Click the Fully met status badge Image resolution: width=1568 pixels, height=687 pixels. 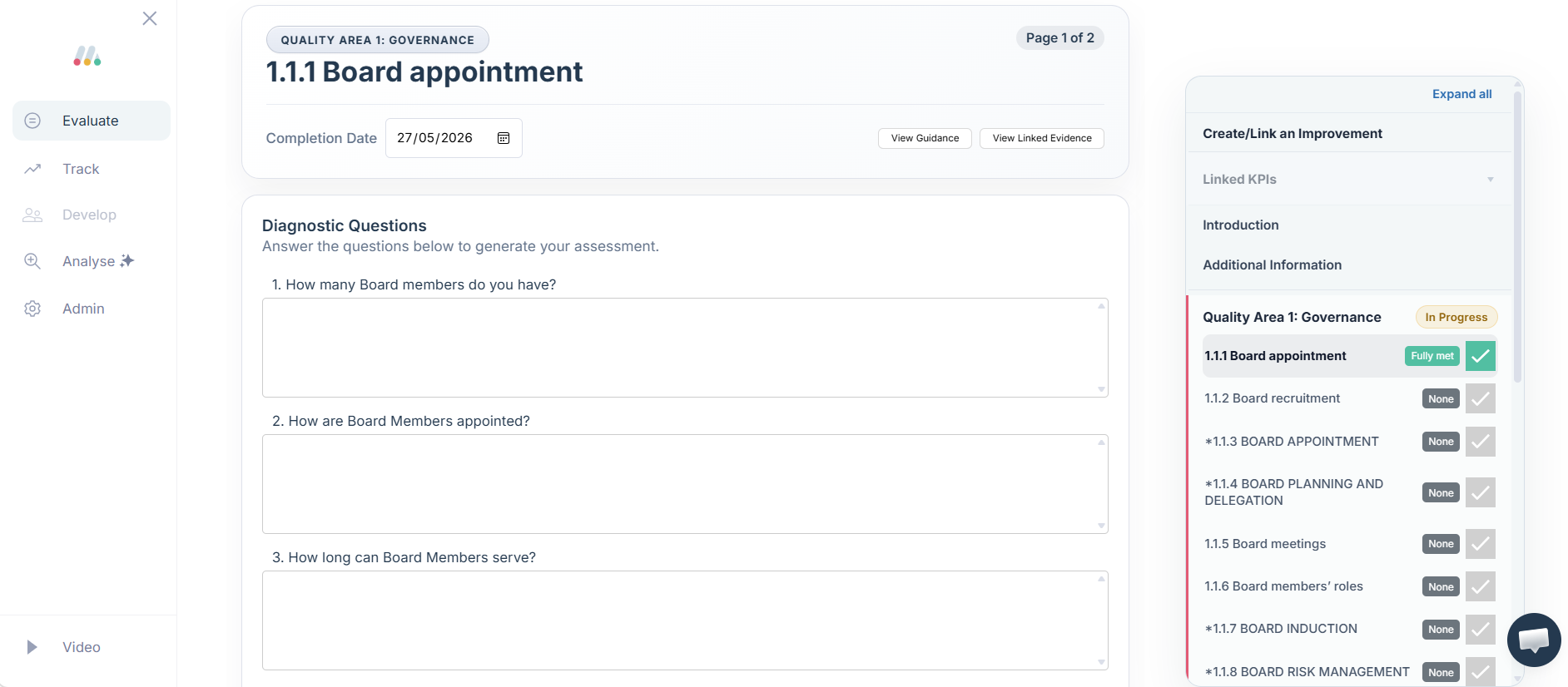(x=1432, y=356)
